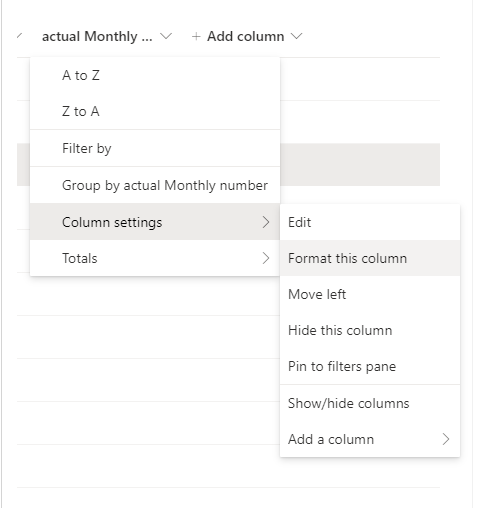
Task: Open the Totals menu entry
Action: (155, 258)
